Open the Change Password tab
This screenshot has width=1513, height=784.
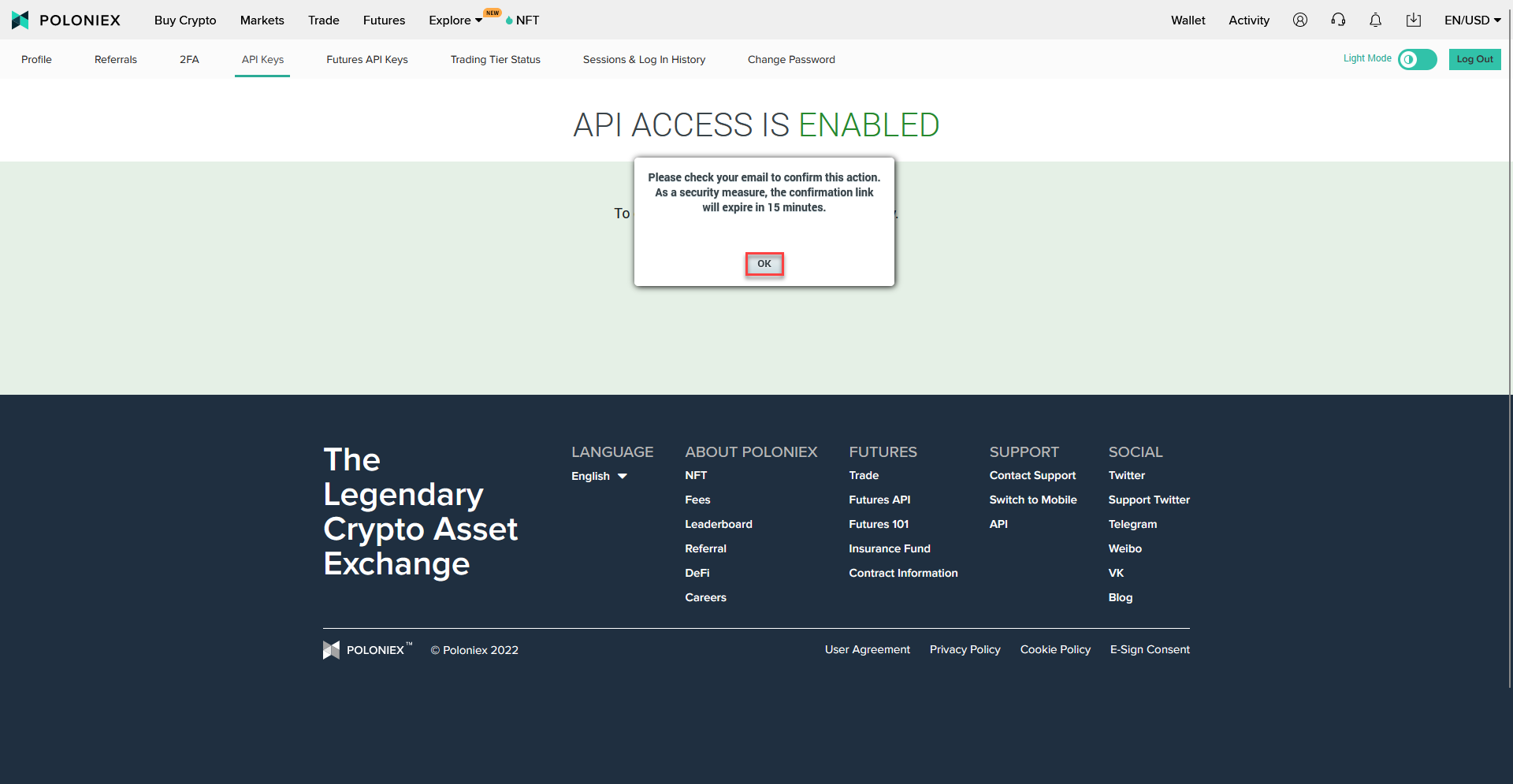(x=791, y=59)
